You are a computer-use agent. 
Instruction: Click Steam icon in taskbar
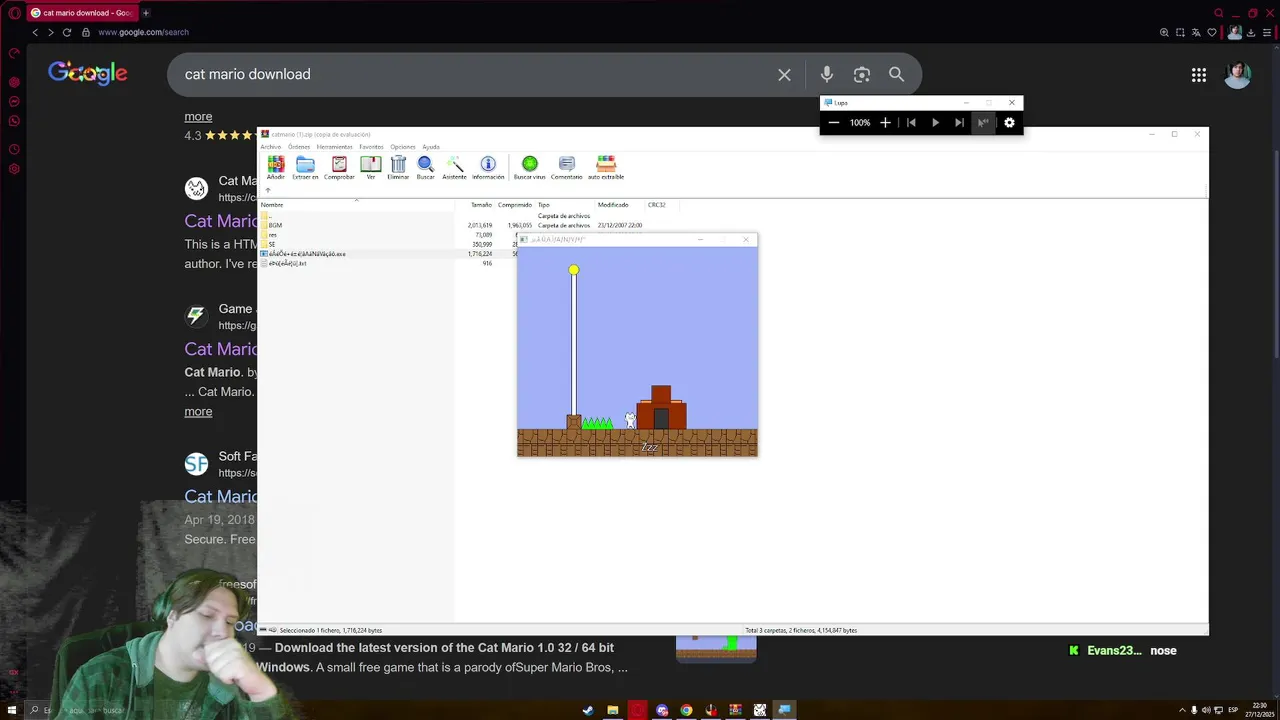[588, 710]
